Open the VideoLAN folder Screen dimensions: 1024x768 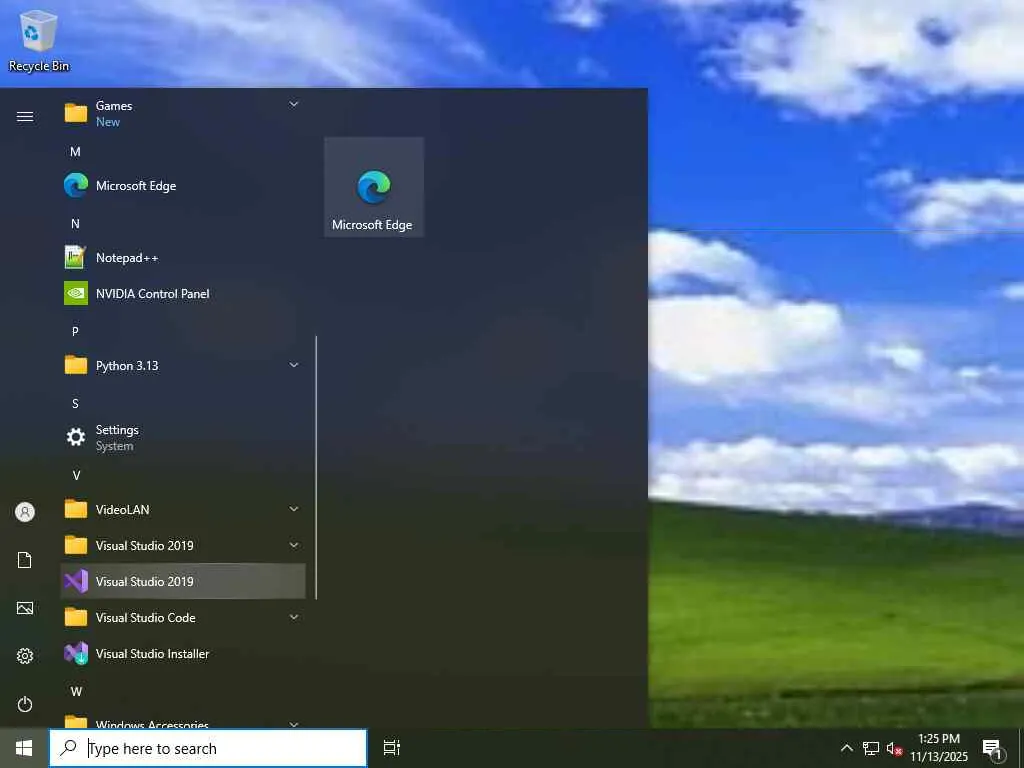pyautogui.click(x=182, y=509)
